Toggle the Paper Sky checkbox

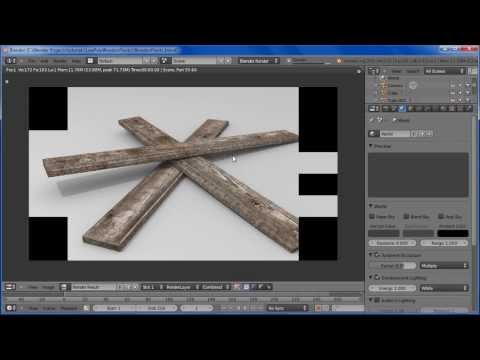pyautogui.click(x=372, y=217)
